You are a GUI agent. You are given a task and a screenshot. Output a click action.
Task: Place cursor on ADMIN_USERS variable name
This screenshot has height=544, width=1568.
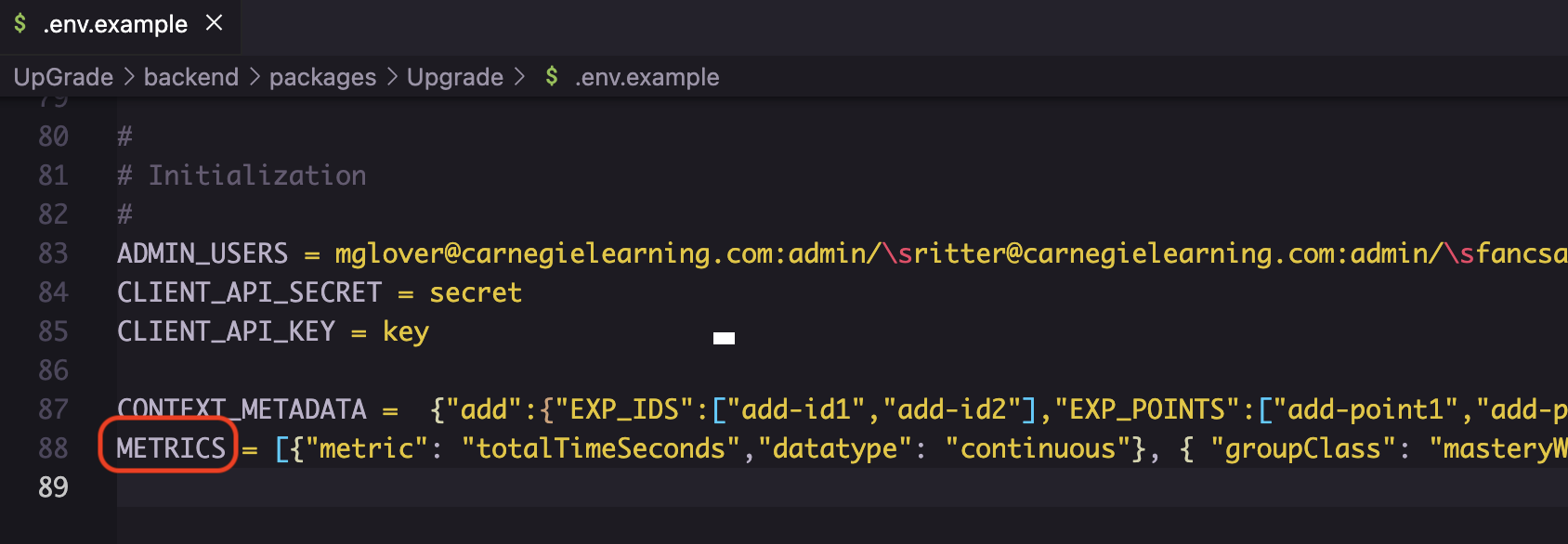click(202, 253)
